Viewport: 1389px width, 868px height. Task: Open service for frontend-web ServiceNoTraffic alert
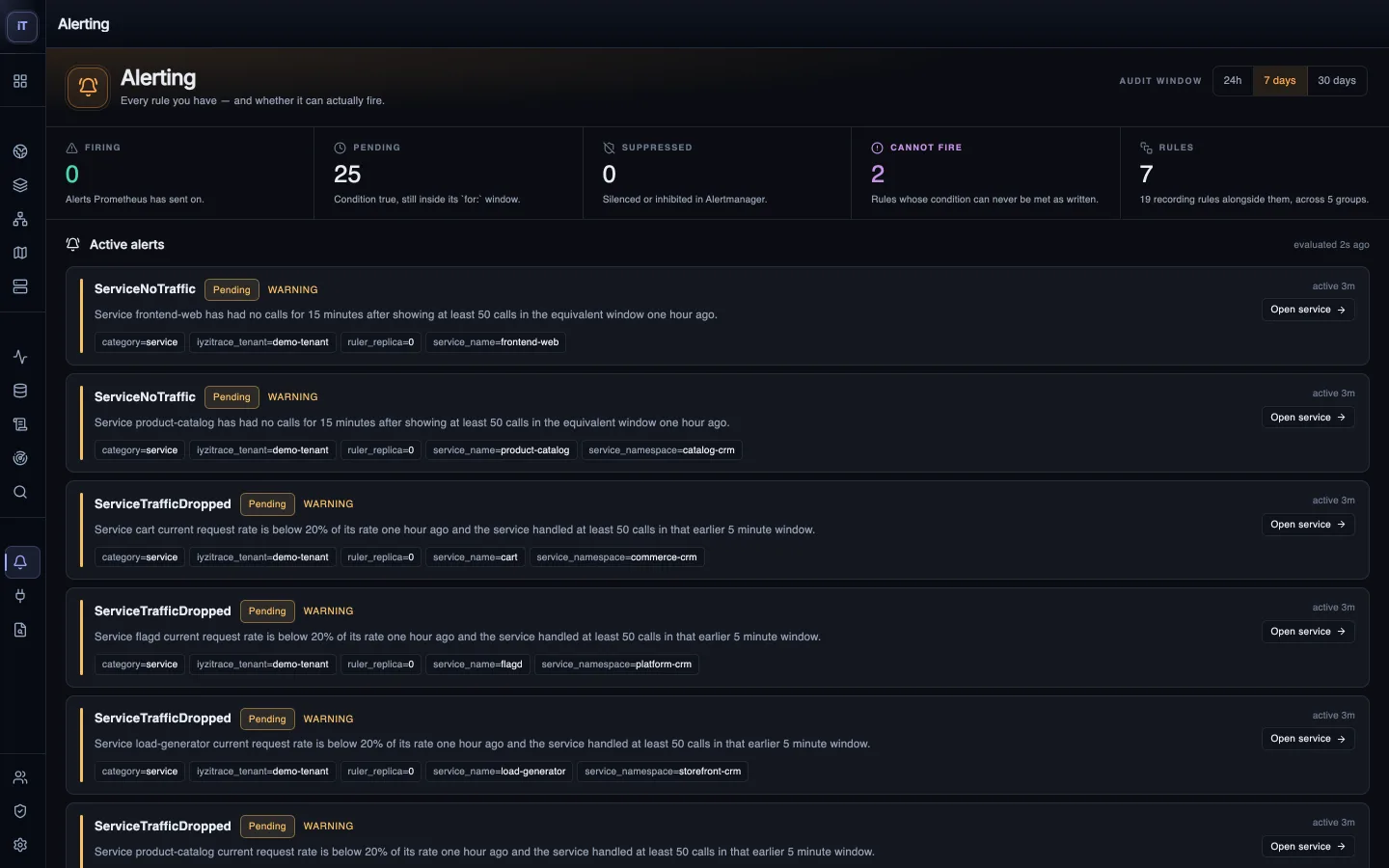(1308, 310)
